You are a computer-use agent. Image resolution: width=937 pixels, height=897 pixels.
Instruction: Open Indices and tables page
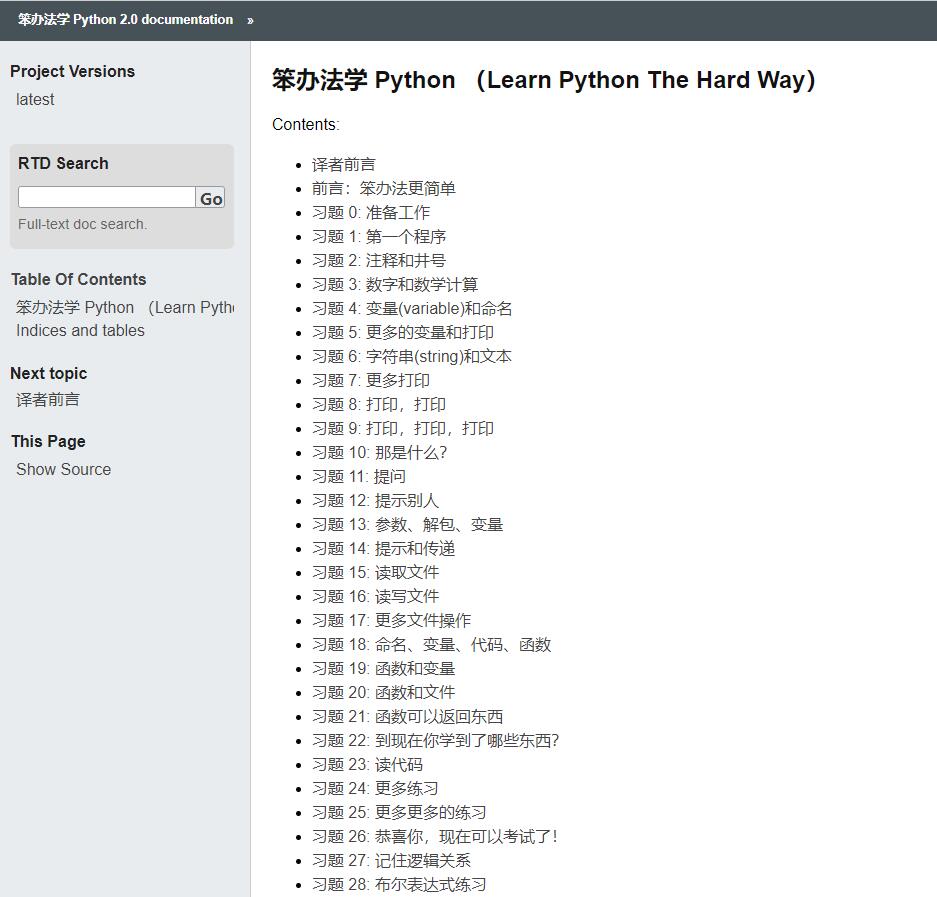[80, 330]
